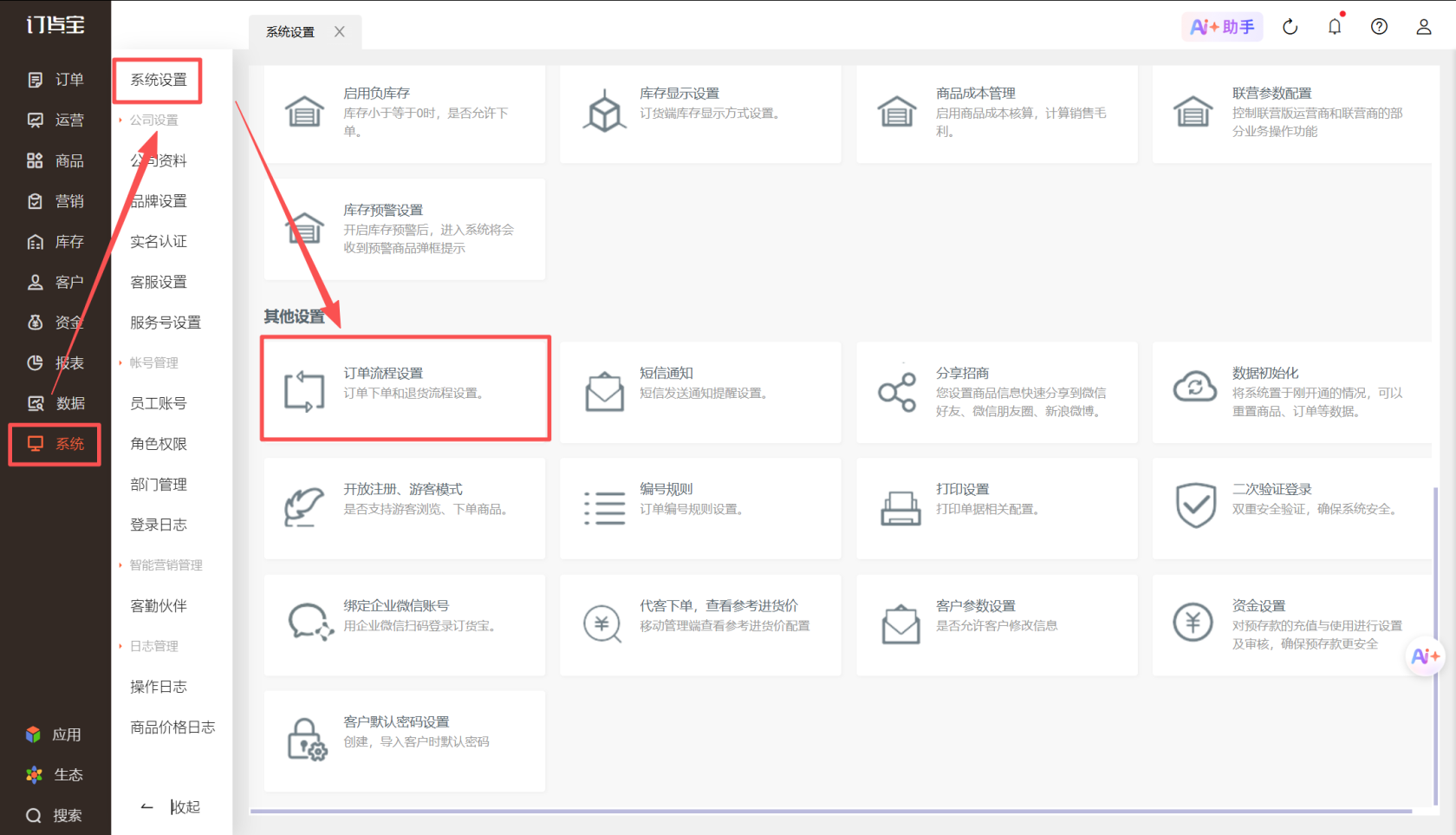
Task: Open the 客户默认密码设置 lock icon
Action: coord(307,740)
